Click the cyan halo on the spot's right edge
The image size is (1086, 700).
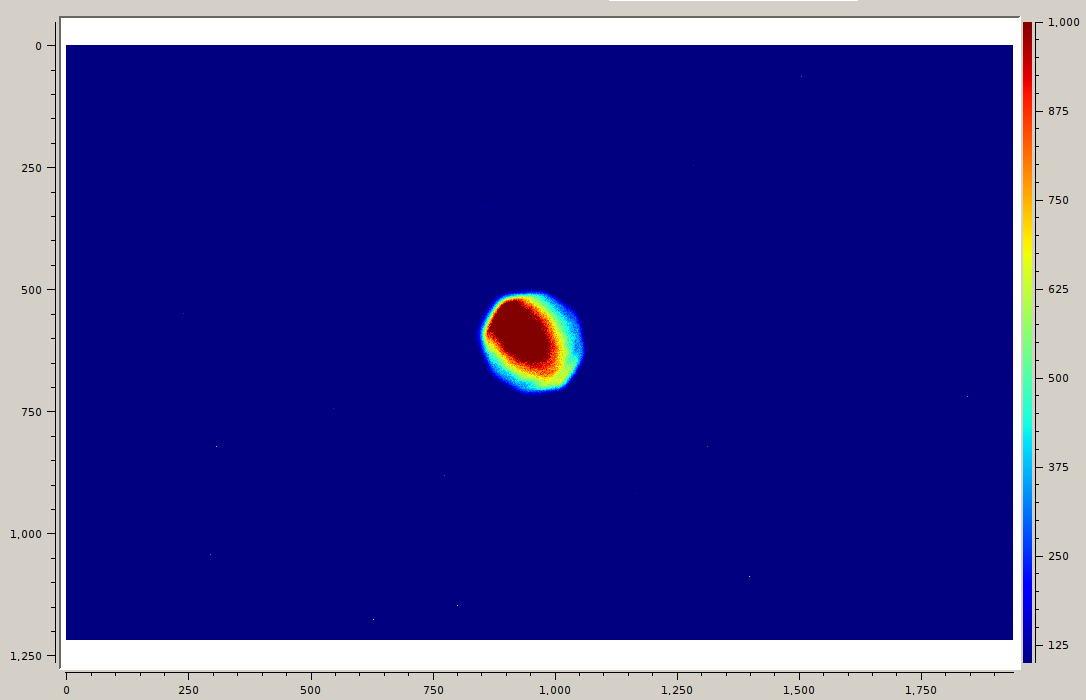(x=574, y=345)
